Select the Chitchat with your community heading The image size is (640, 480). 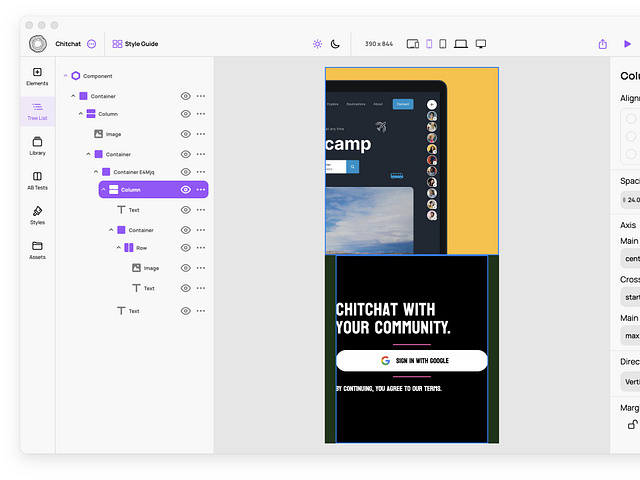pos(393,318)
